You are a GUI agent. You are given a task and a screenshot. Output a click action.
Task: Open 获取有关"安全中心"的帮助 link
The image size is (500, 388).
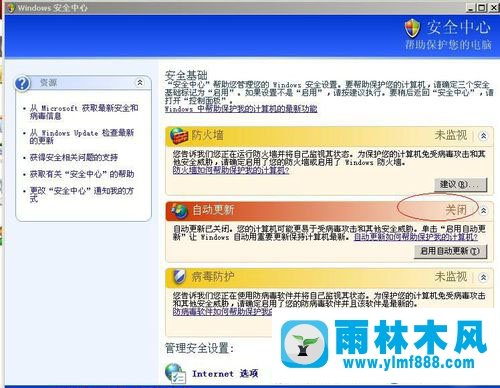(x=82, y=174)
